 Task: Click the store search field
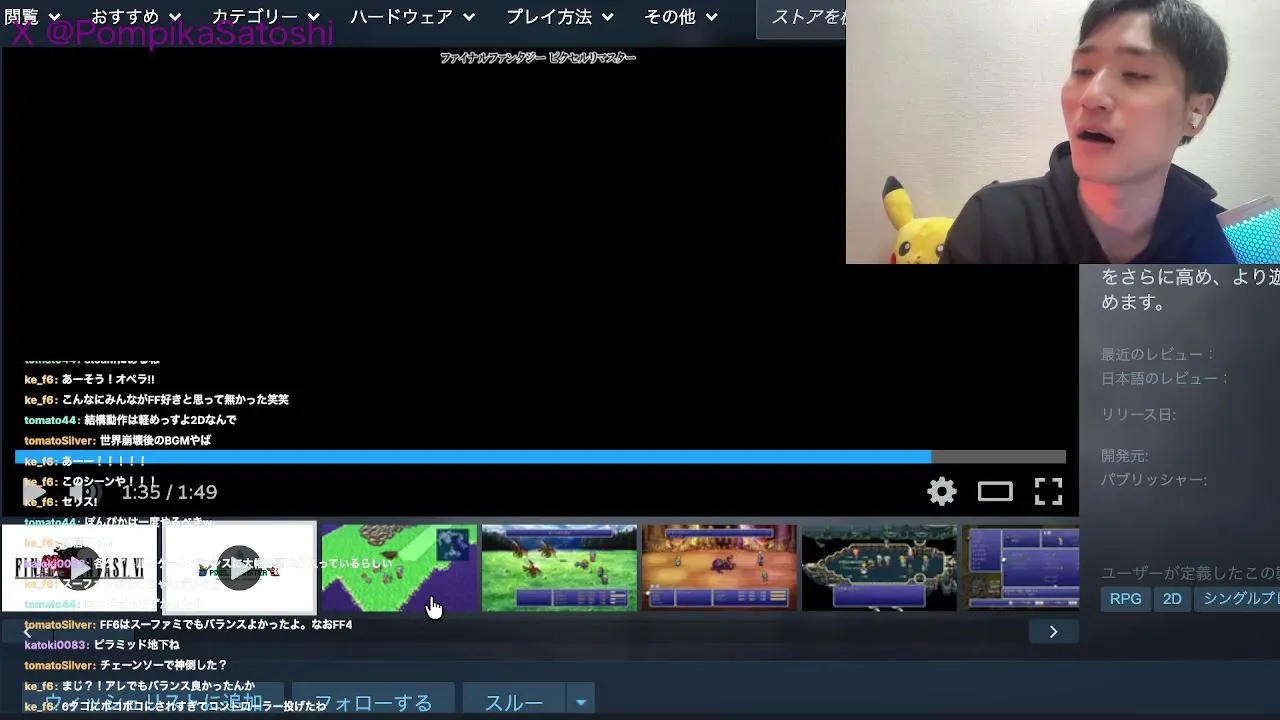802,17
